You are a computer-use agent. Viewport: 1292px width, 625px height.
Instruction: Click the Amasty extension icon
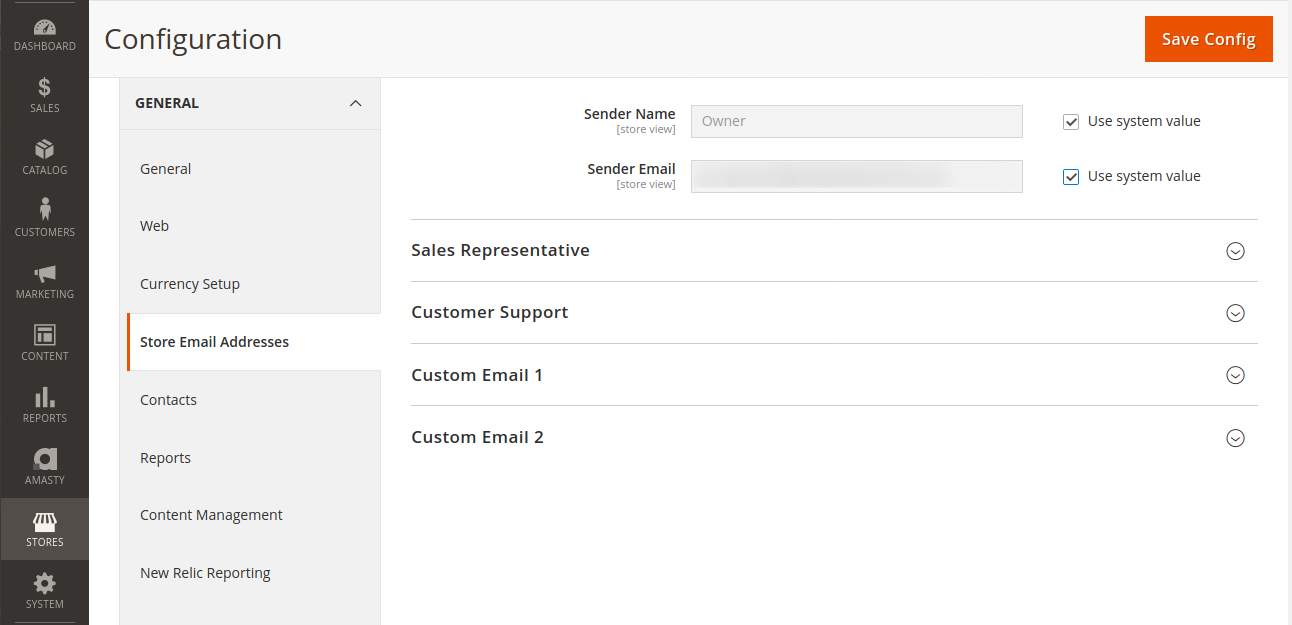coord(44,466)
